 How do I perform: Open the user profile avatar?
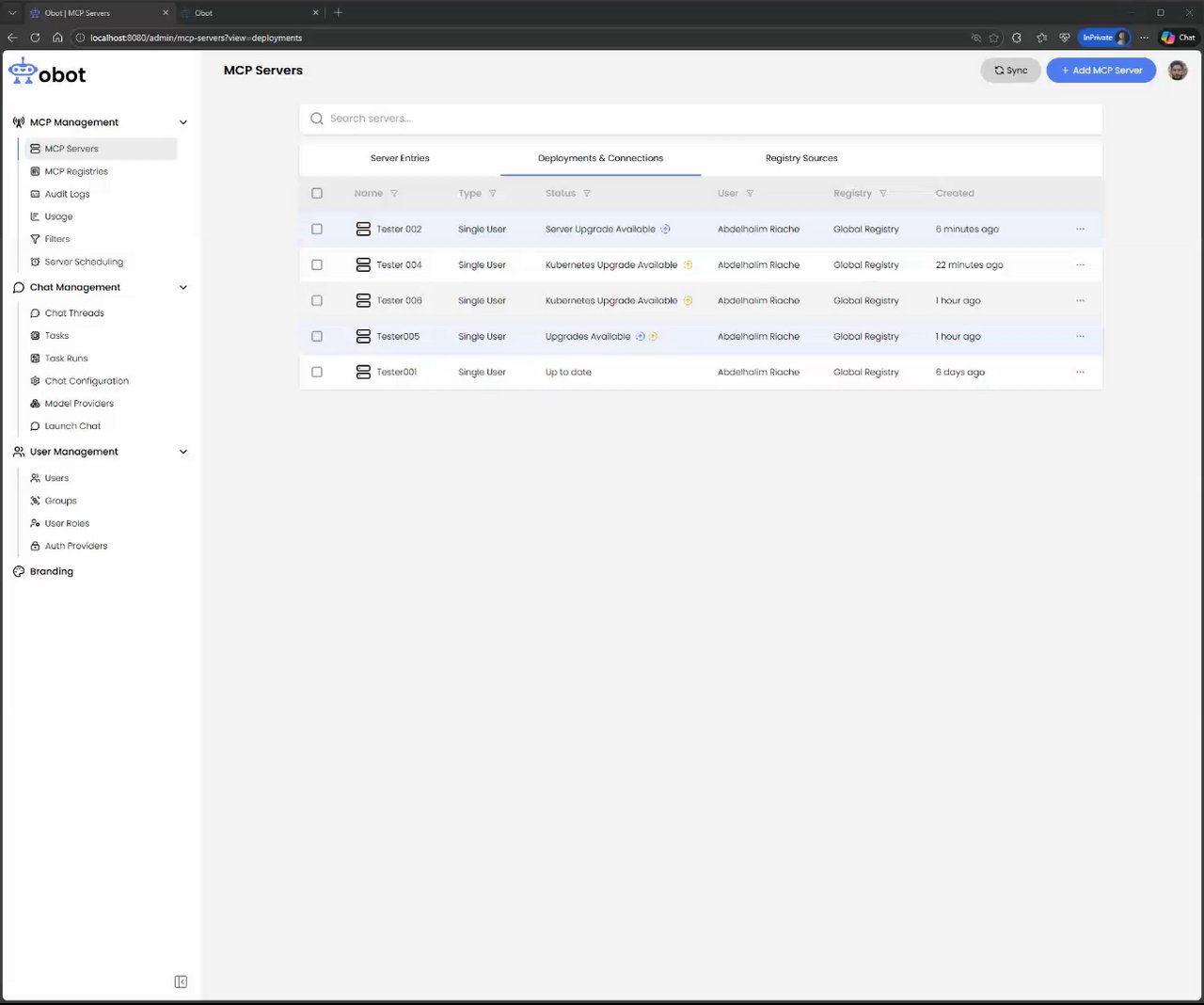tap(1178, 71)
